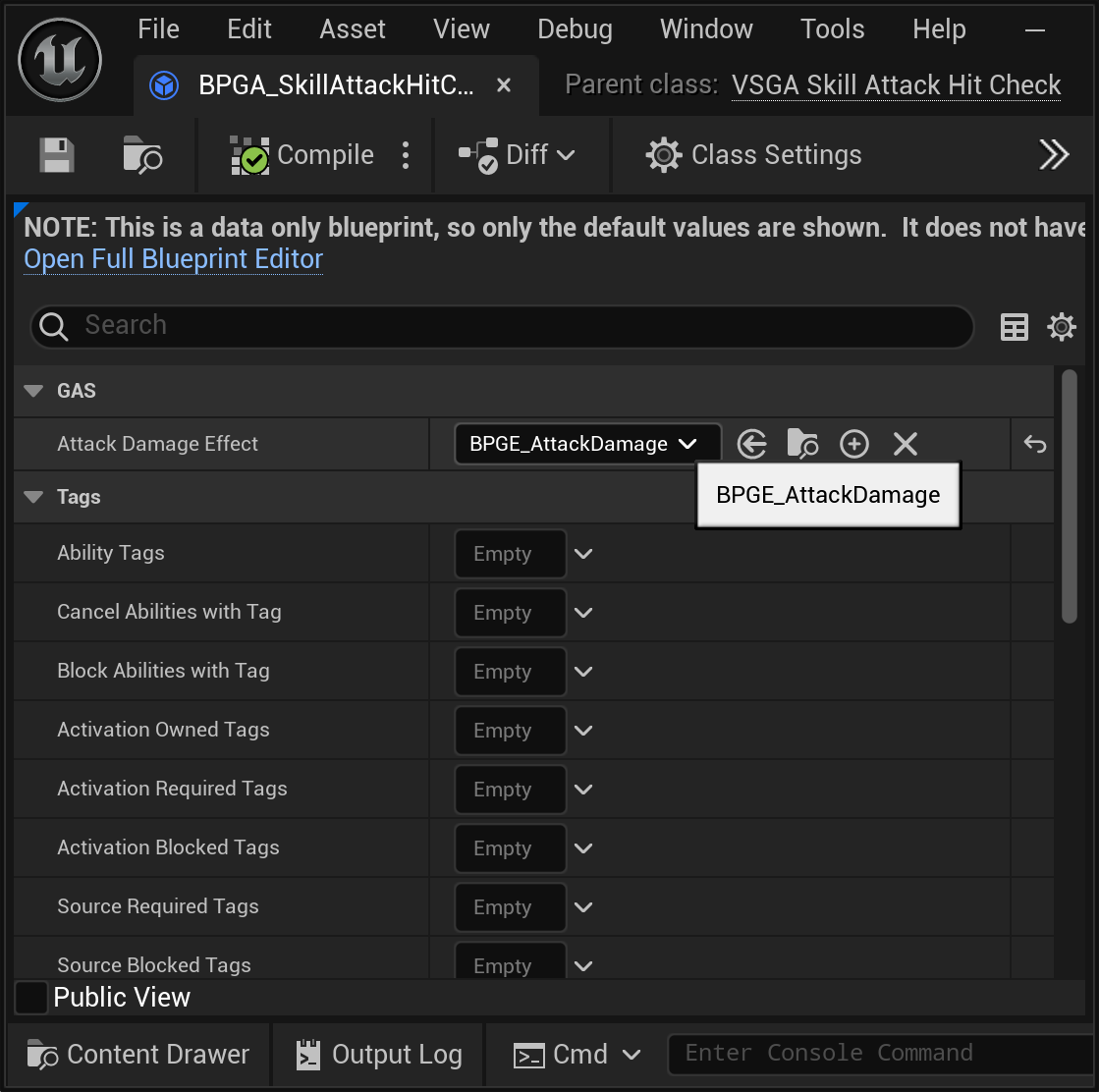Focus the details Search field
The height and width of the screenshot is (1092, 1099).
[502, 326]
